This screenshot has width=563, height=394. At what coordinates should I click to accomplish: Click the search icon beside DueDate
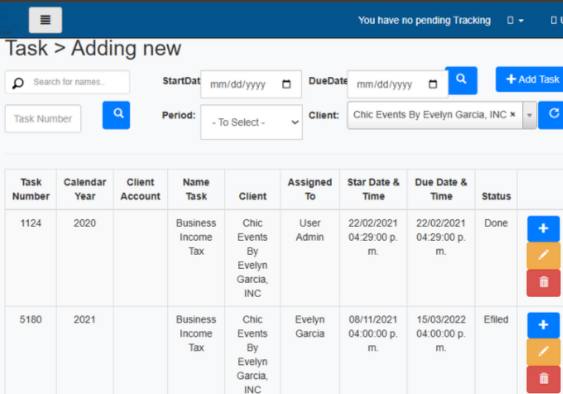(x=461, y=80)
